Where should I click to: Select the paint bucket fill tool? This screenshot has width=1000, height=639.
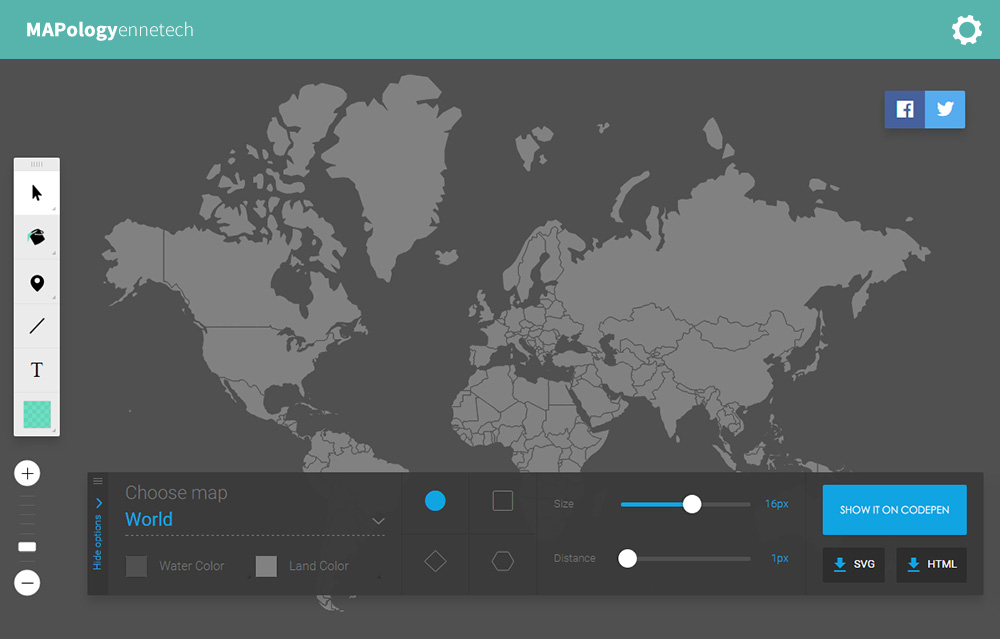tap(37, 237)
